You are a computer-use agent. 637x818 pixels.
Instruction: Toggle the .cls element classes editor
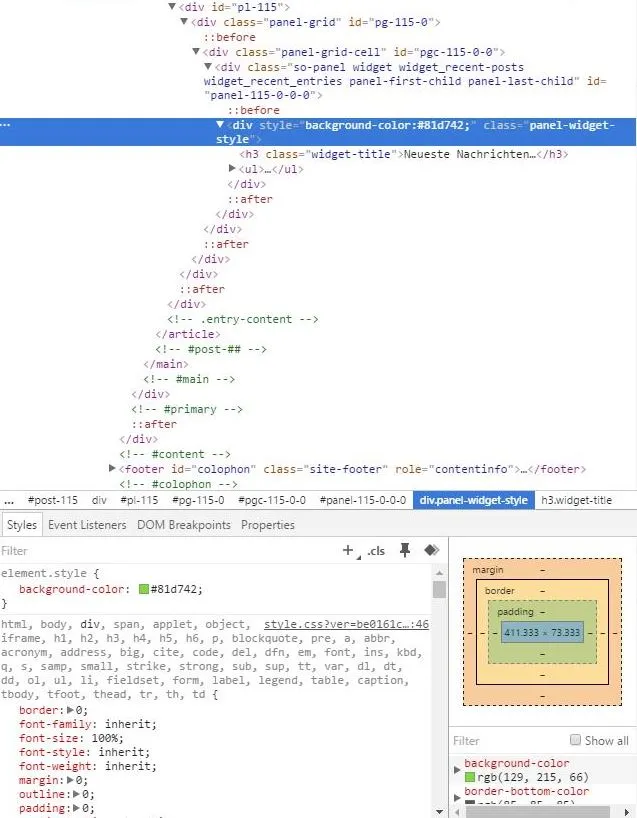tap(376, 551)
